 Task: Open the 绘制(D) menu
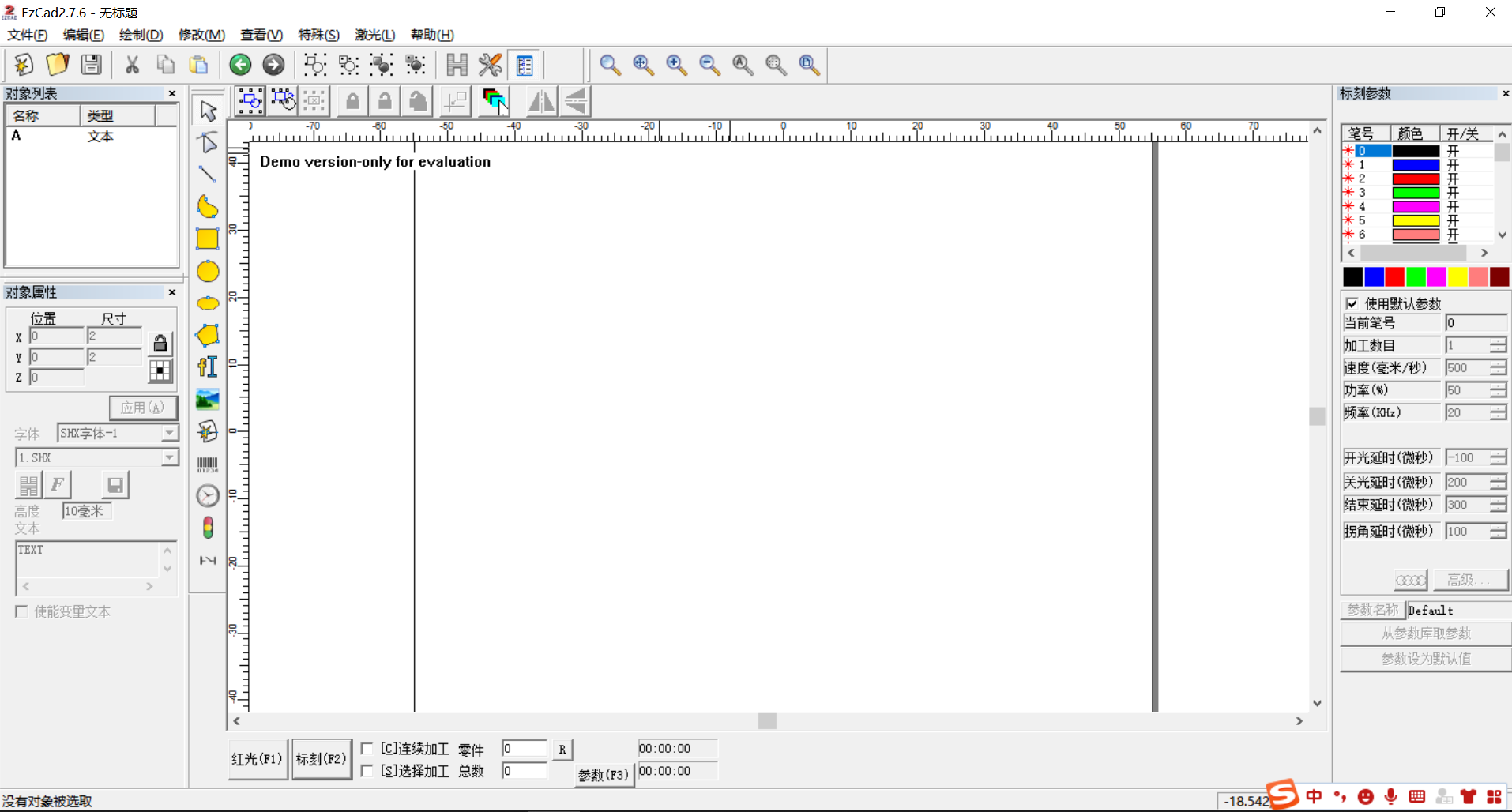[x=141, y=35]
